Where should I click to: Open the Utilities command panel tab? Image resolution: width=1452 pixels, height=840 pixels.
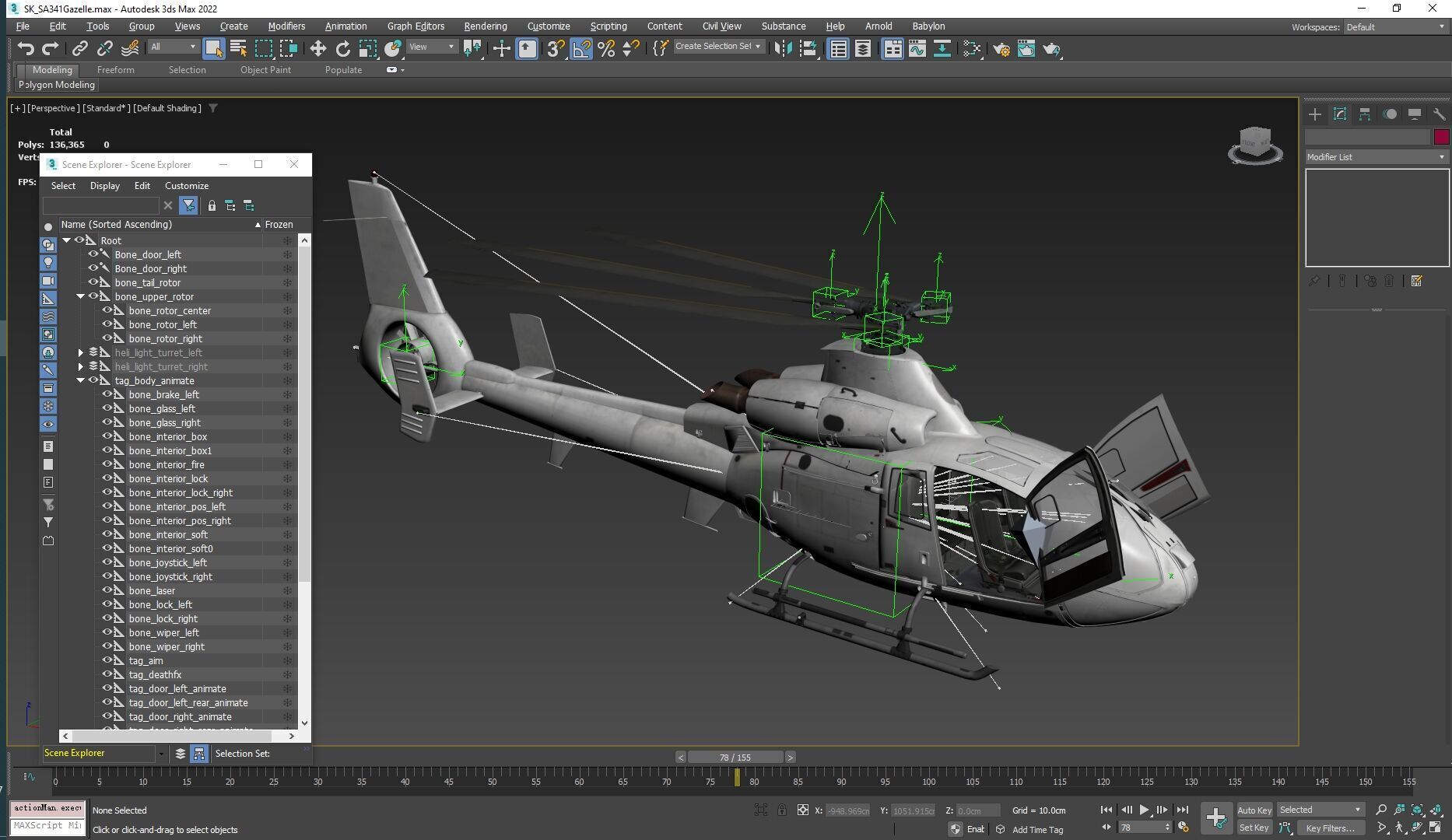(x=1439, y=114)
